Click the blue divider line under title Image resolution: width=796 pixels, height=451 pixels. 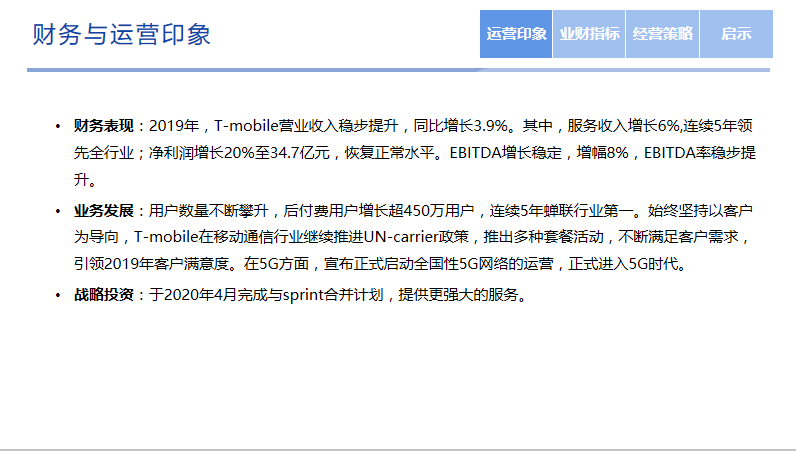click(398, 70)
